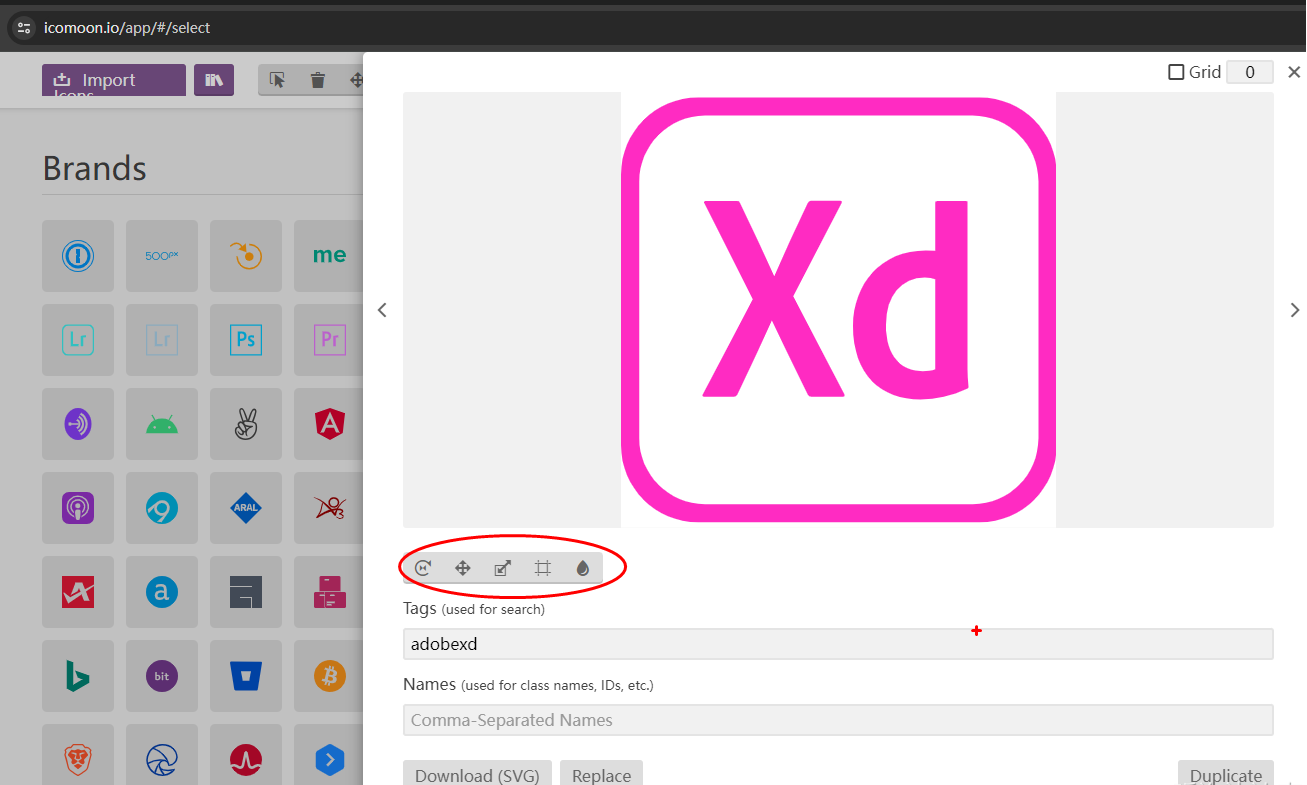This screenshot has height=785, width=1307.
Task: Select the blue circle 'a' icon
Action: coord(162,592)
